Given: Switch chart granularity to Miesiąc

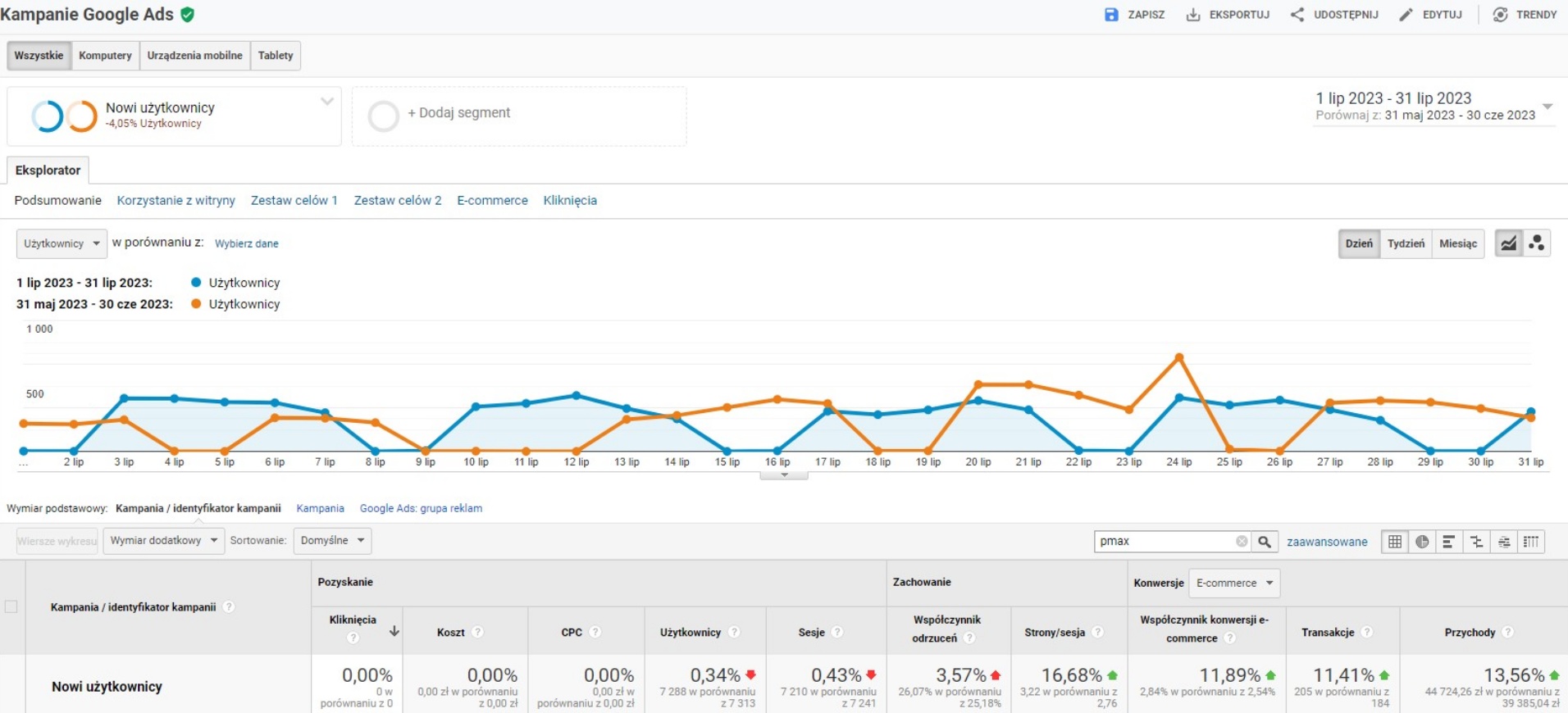Looking at the screenshot, I should coord(1457,243).
